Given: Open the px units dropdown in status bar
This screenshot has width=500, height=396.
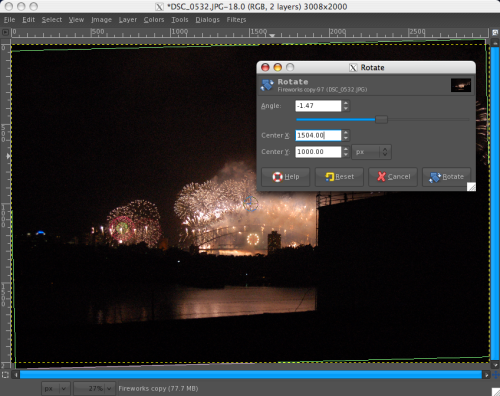Looking at the screenshot, I should (x=56, y=388).
